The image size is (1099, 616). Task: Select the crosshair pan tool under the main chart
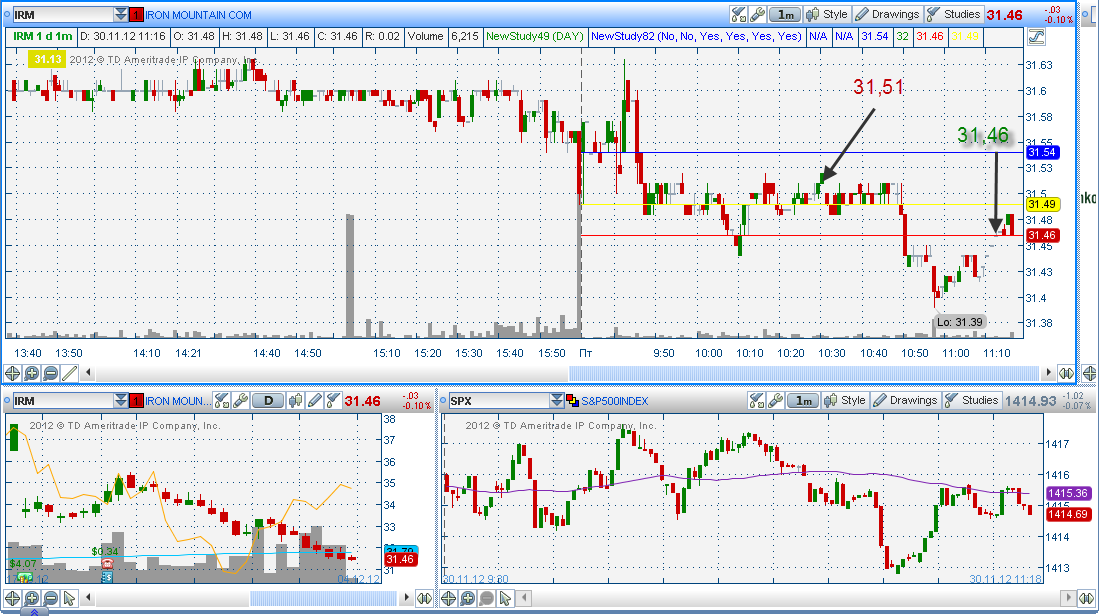(12, 373)
